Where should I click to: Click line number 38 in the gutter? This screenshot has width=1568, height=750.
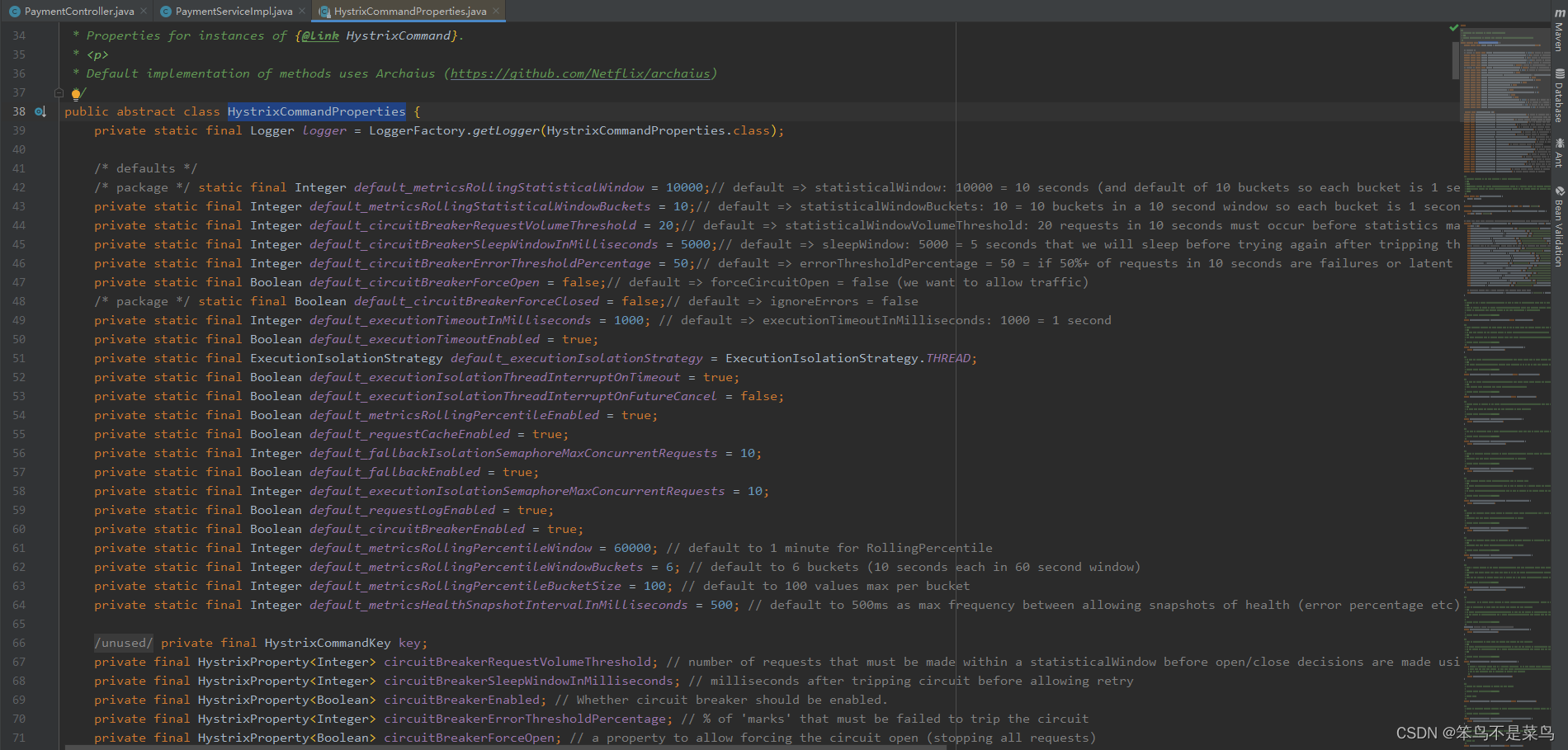19,111
